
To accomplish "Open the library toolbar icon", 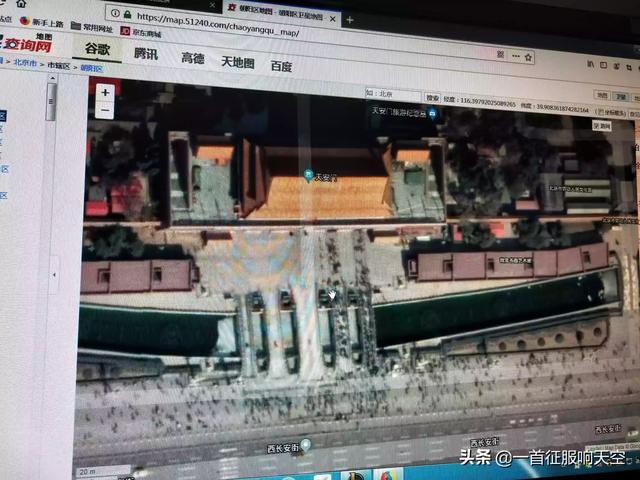I will (x=590, y=64).
